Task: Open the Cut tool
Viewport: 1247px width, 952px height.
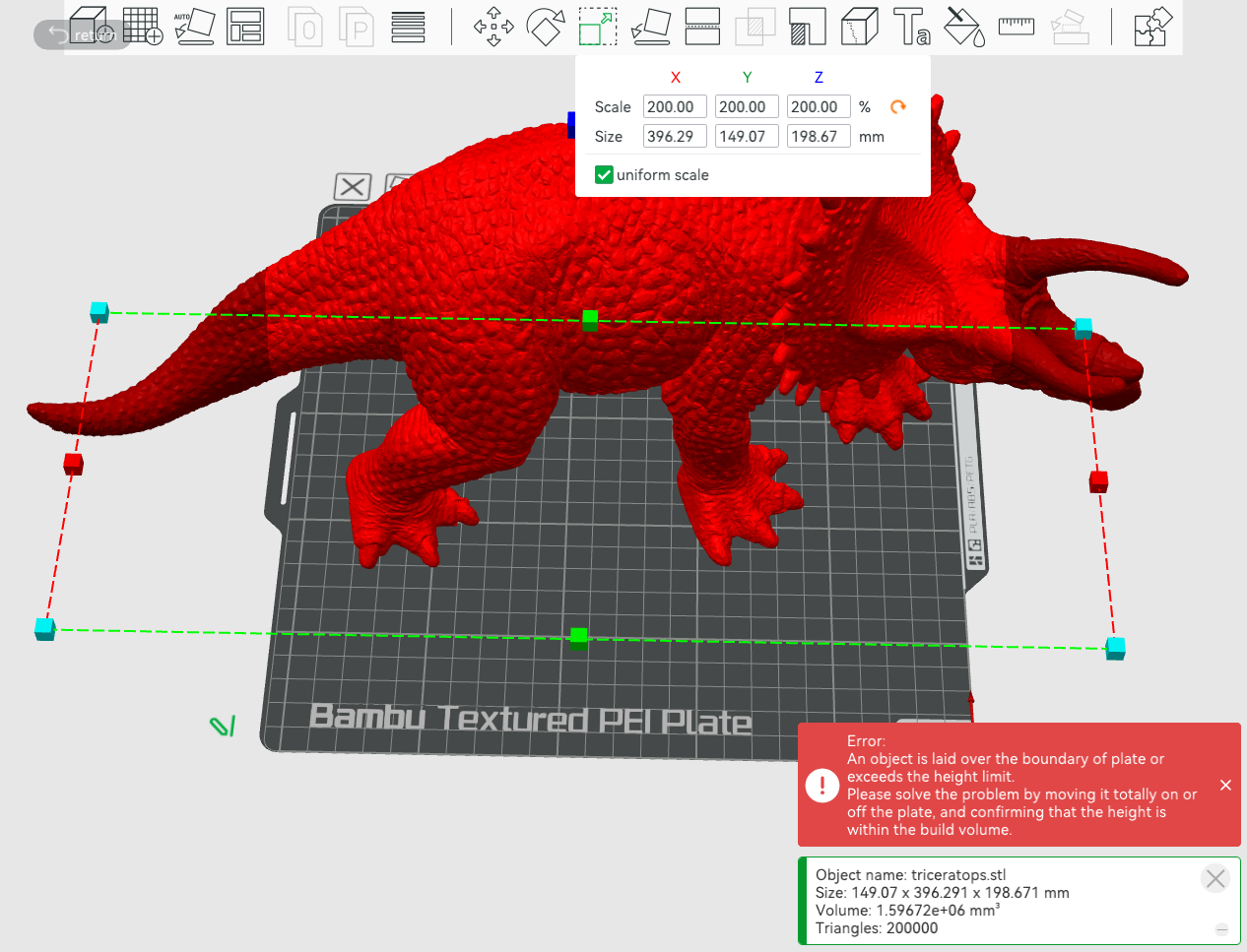Action: pyautogui.click(x=702, y=27)
